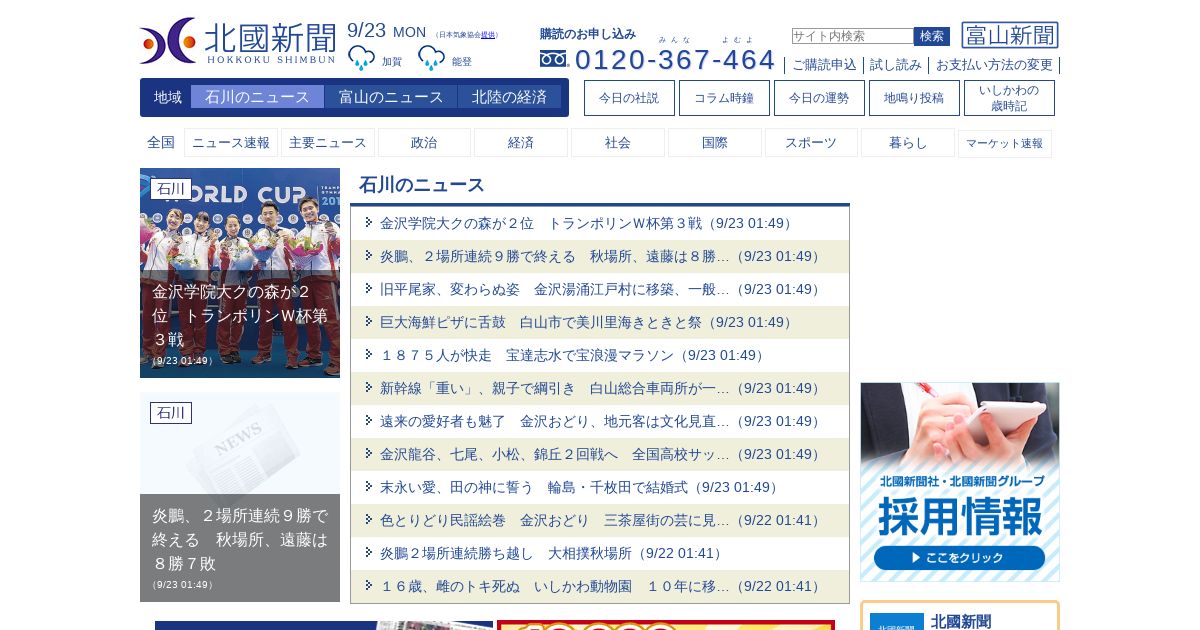
Task: Open the 試し読み link
Action: (896, 65)
